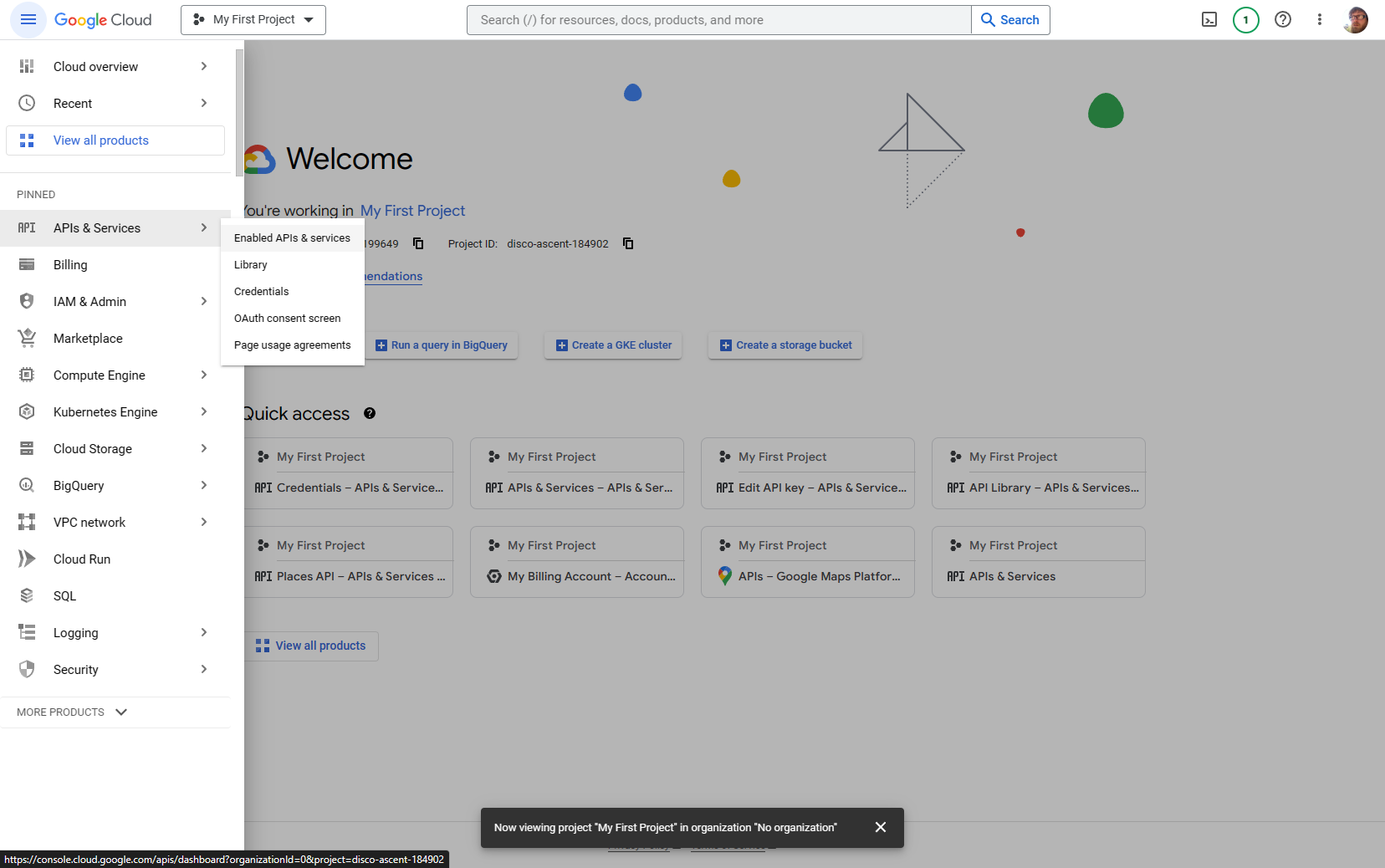Click the SQL layers icon

point(27,595)
